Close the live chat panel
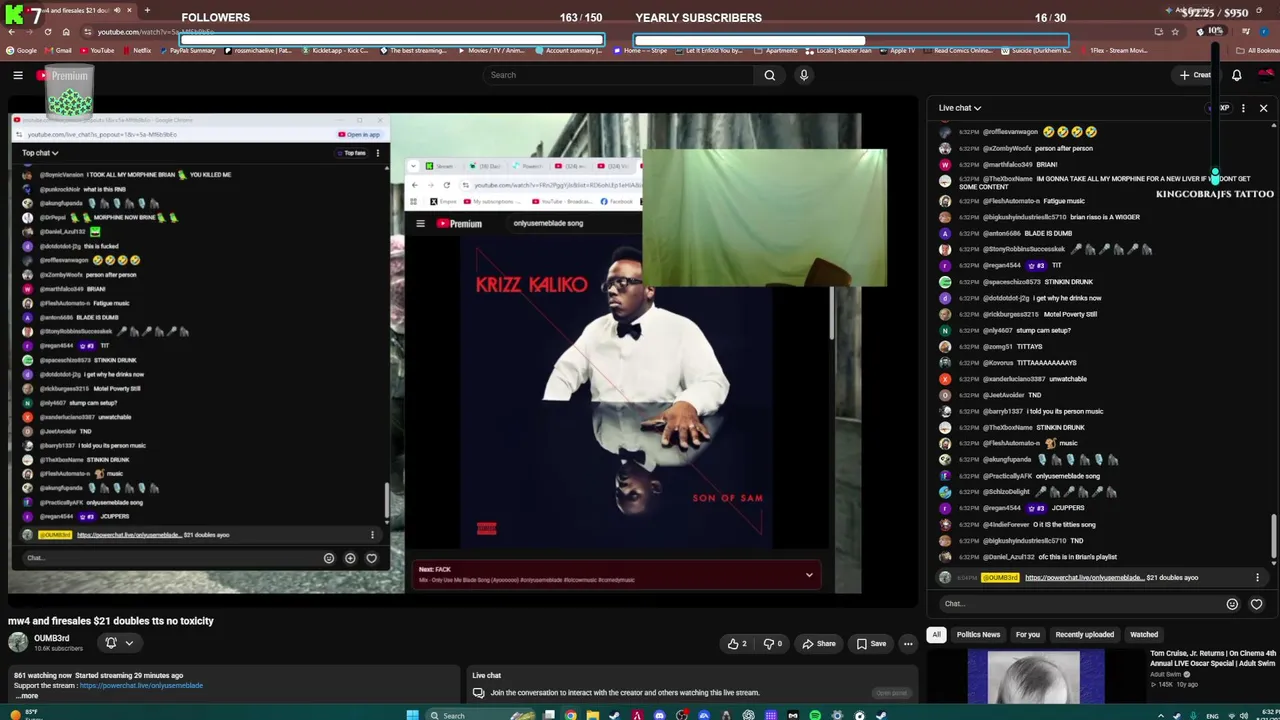 (x=1263, y=108)
